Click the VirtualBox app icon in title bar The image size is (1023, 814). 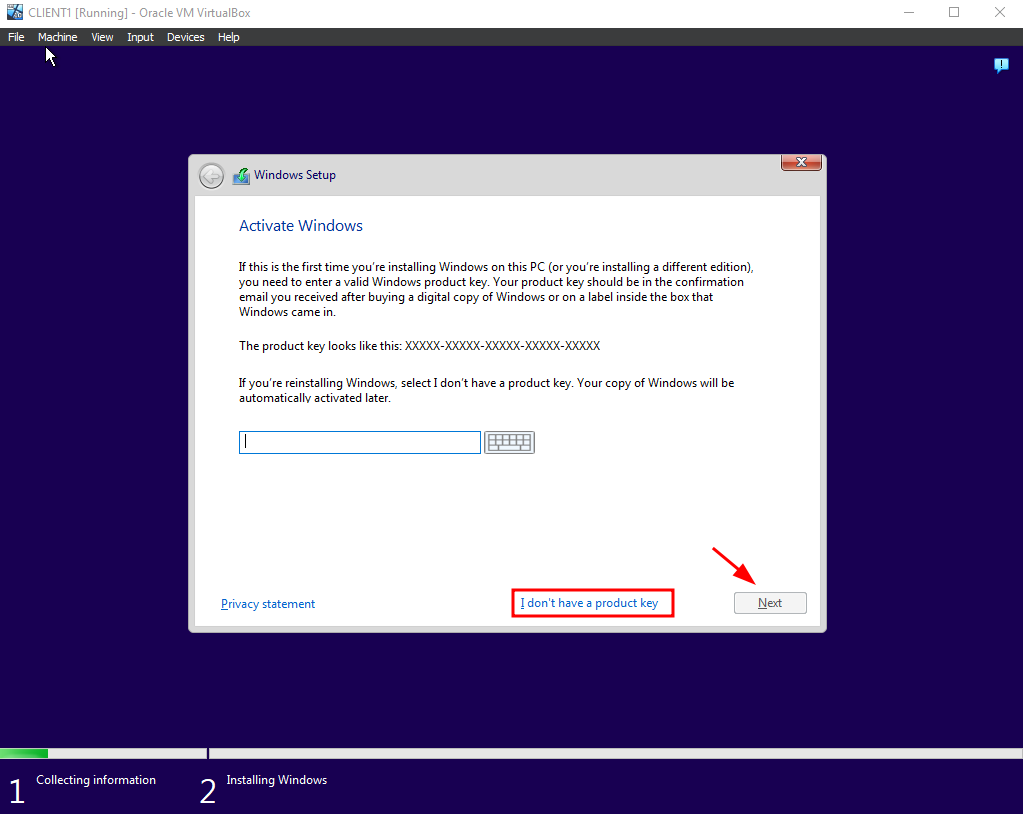(x=14, y=12)
